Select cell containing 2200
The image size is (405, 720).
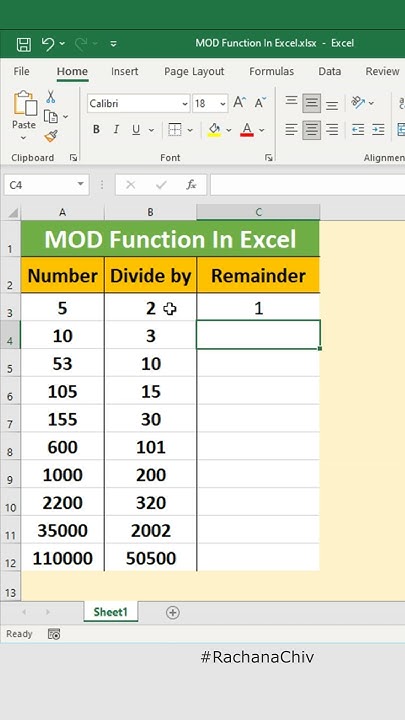coord(62,503)
